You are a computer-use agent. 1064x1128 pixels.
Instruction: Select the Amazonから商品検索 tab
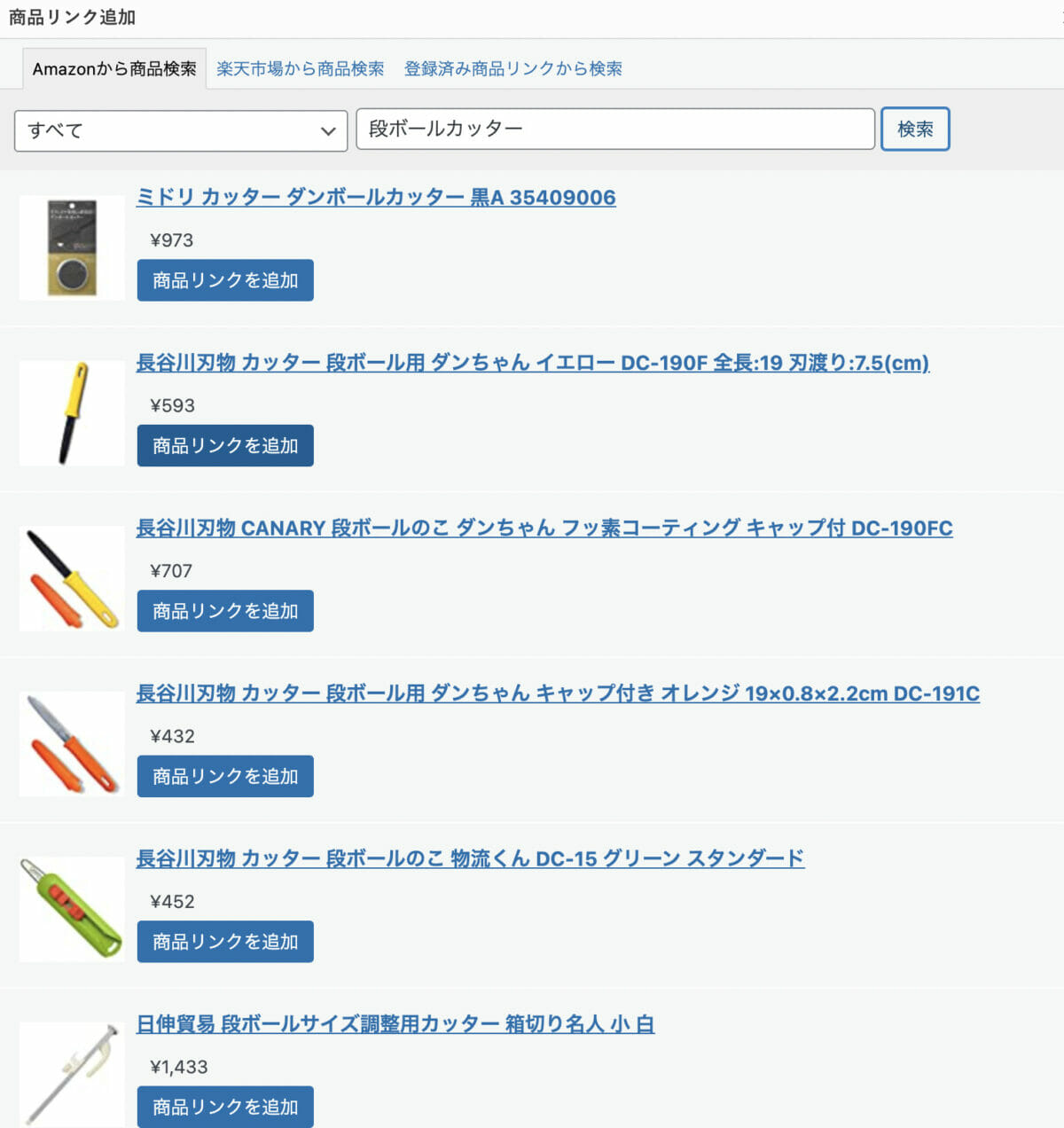click(114, 68)
